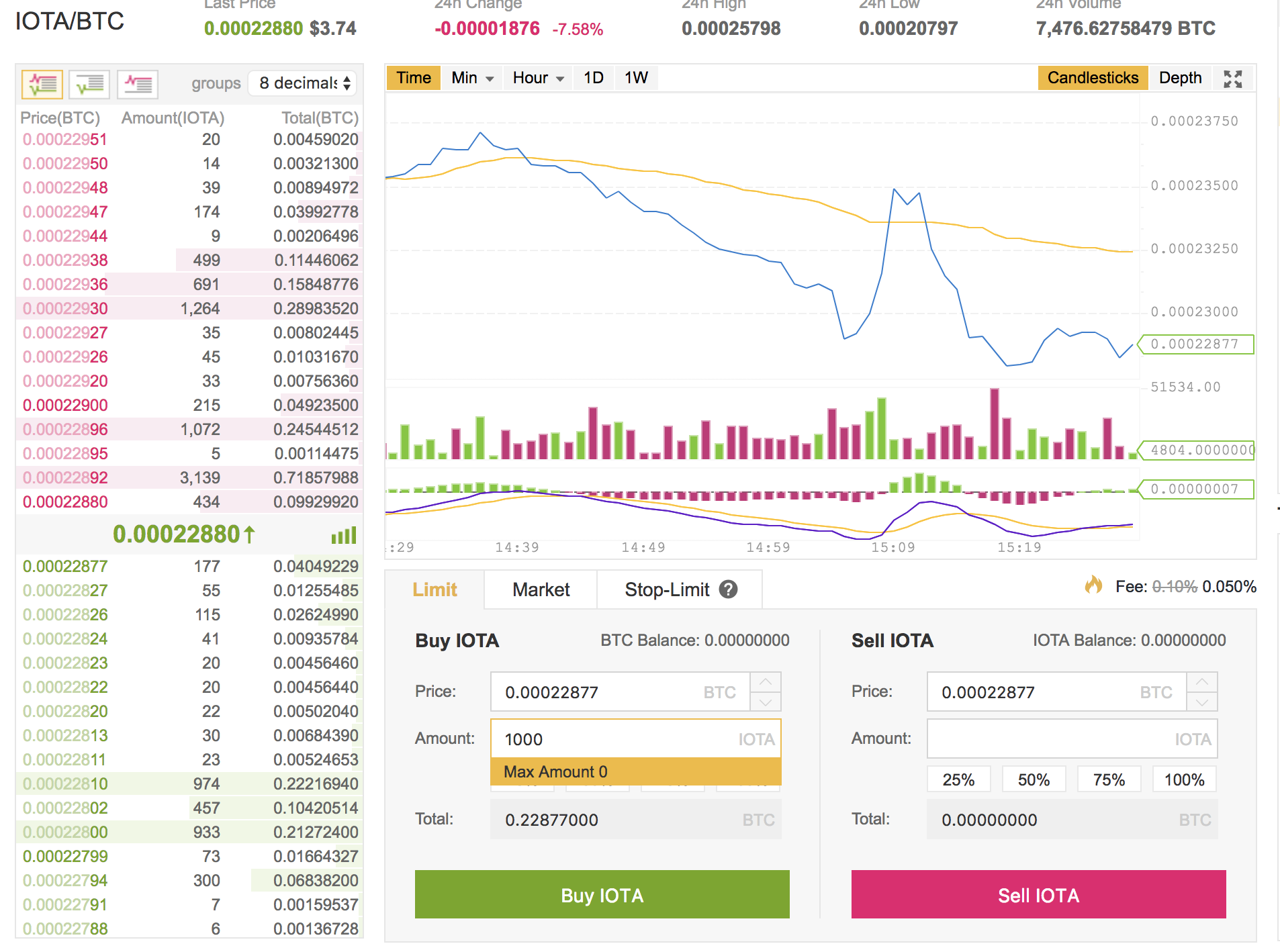Viewport: 1280px width, 952px height.
Task: Set sell amount to 75%
Action: (x=1109, y=779)
